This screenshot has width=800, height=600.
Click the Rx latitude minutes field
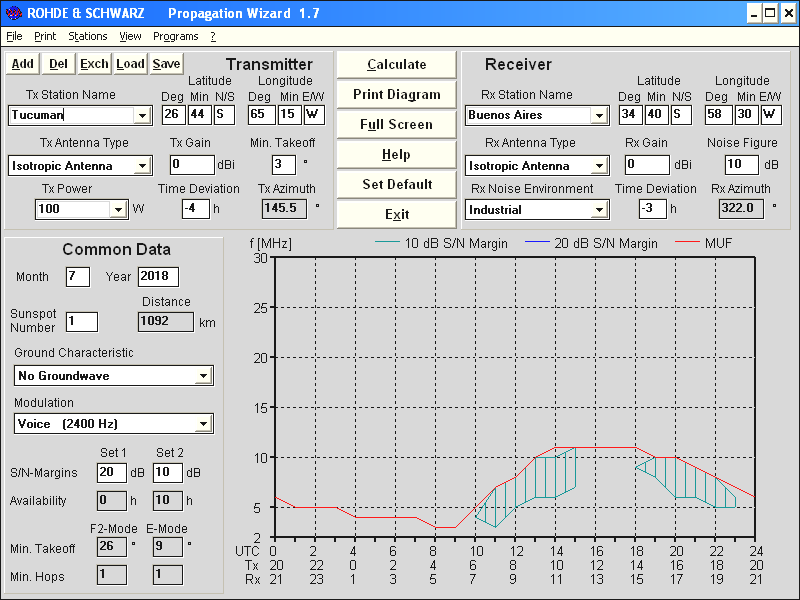coord(656,115)
